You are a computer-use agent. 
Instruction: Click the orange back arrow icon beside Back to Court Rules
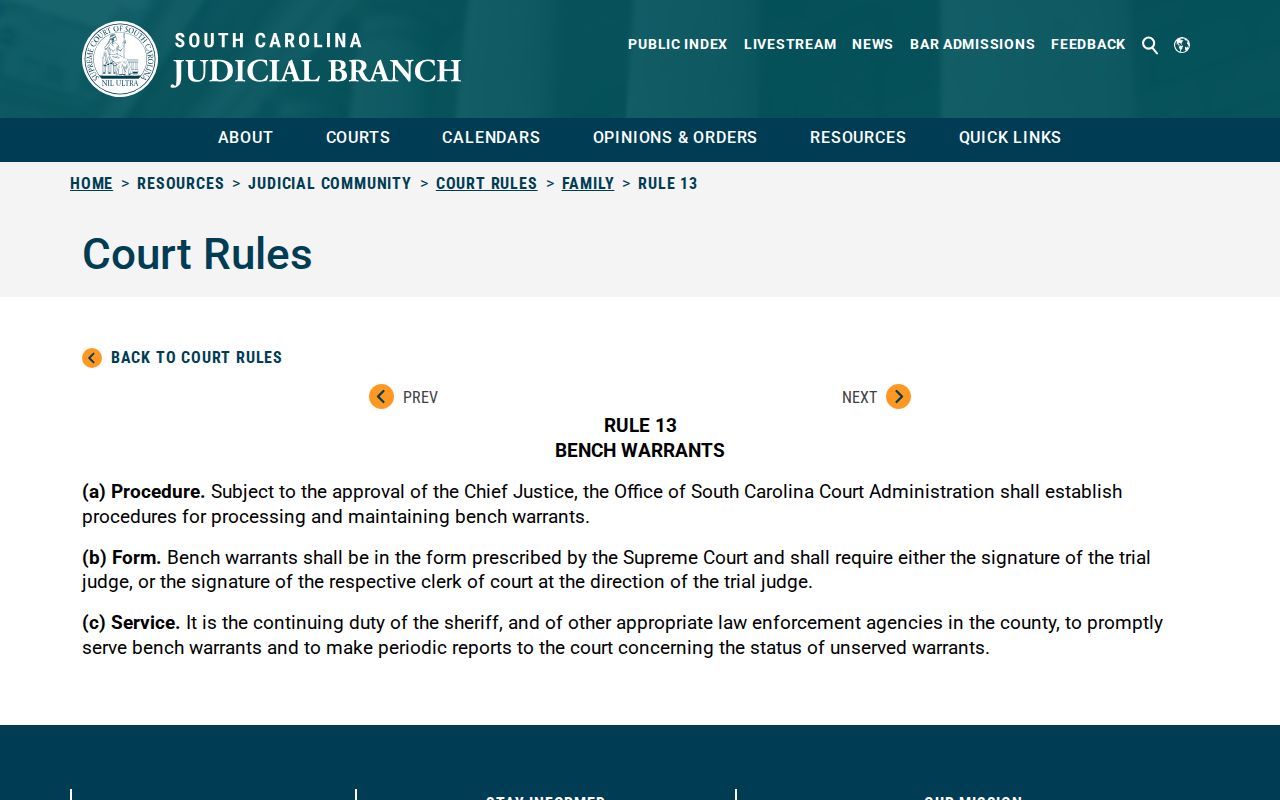(x=92, y=358)
